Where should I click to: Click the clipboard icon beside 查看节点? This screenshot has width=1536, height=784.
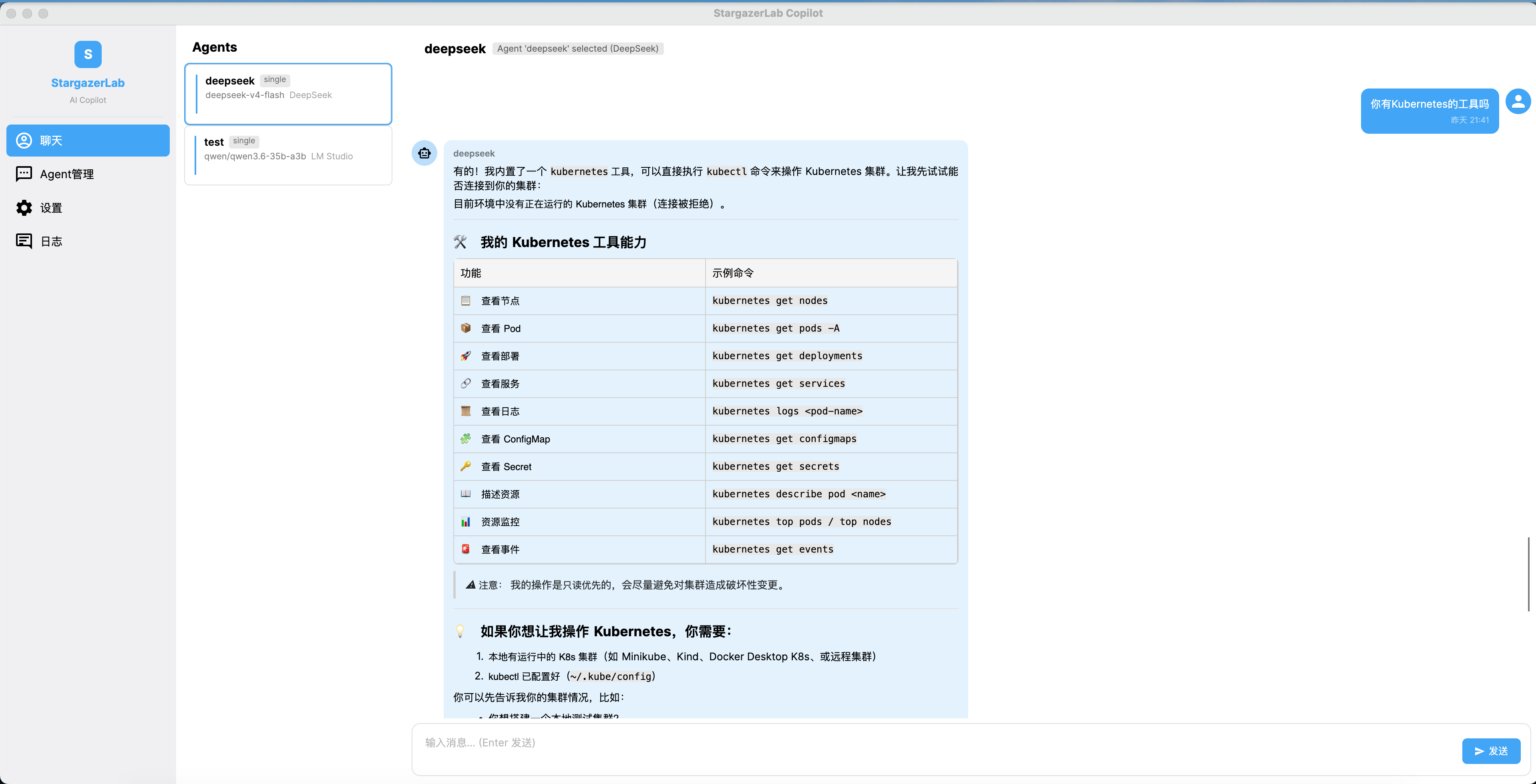pyautogui.click(x=466, y=300)
